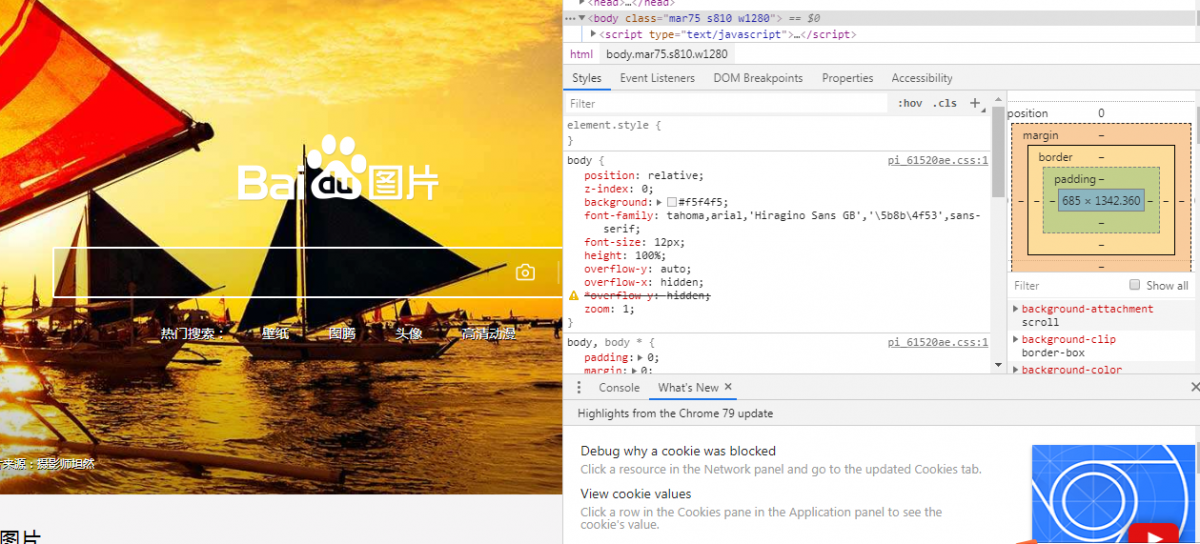Click the new style rule plus icon
Image resolution: width=1200 pixels, height=544 pixels.
(x=975, y=103)
